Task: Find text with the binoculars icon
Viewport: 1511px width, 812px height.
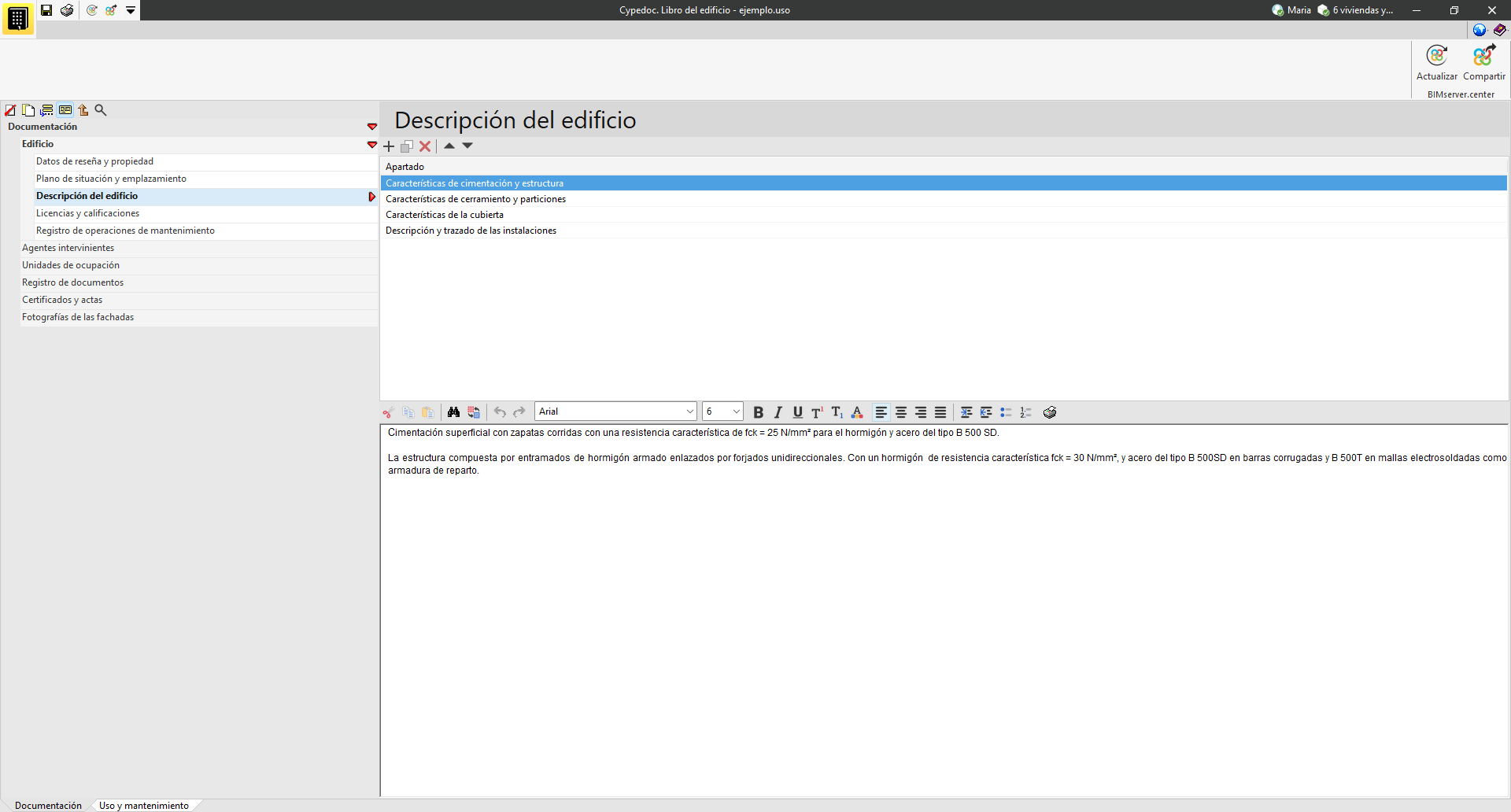Action: (453, 412)
